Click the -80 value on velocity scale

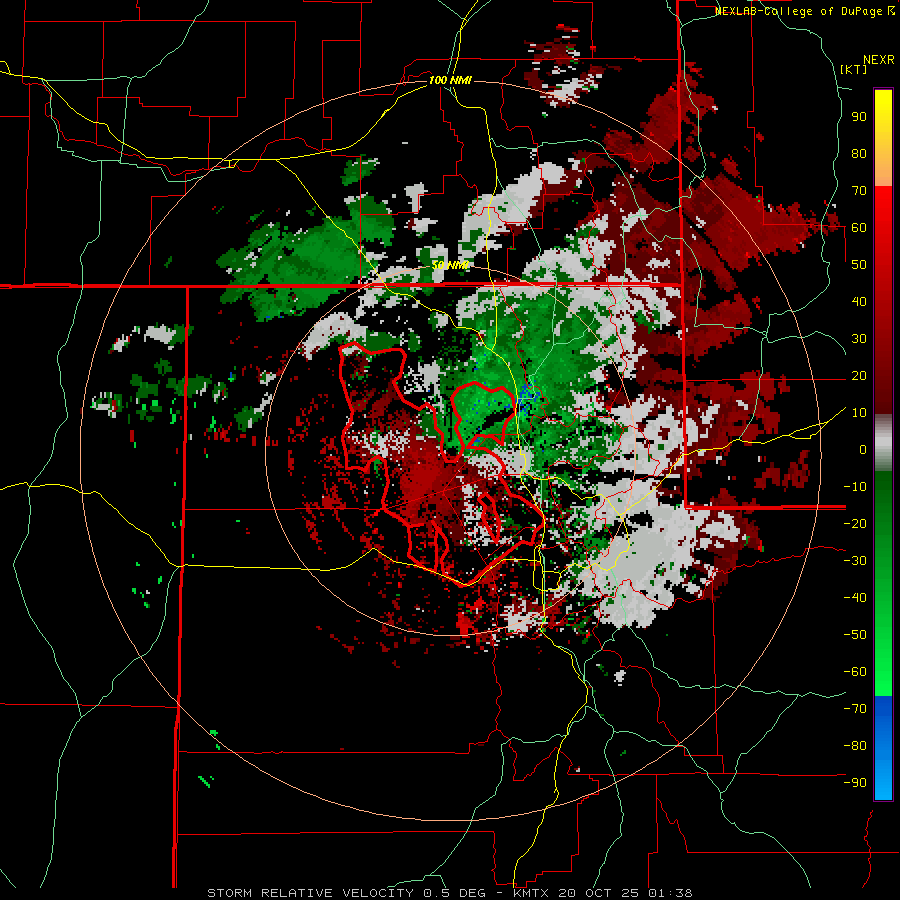855,746
